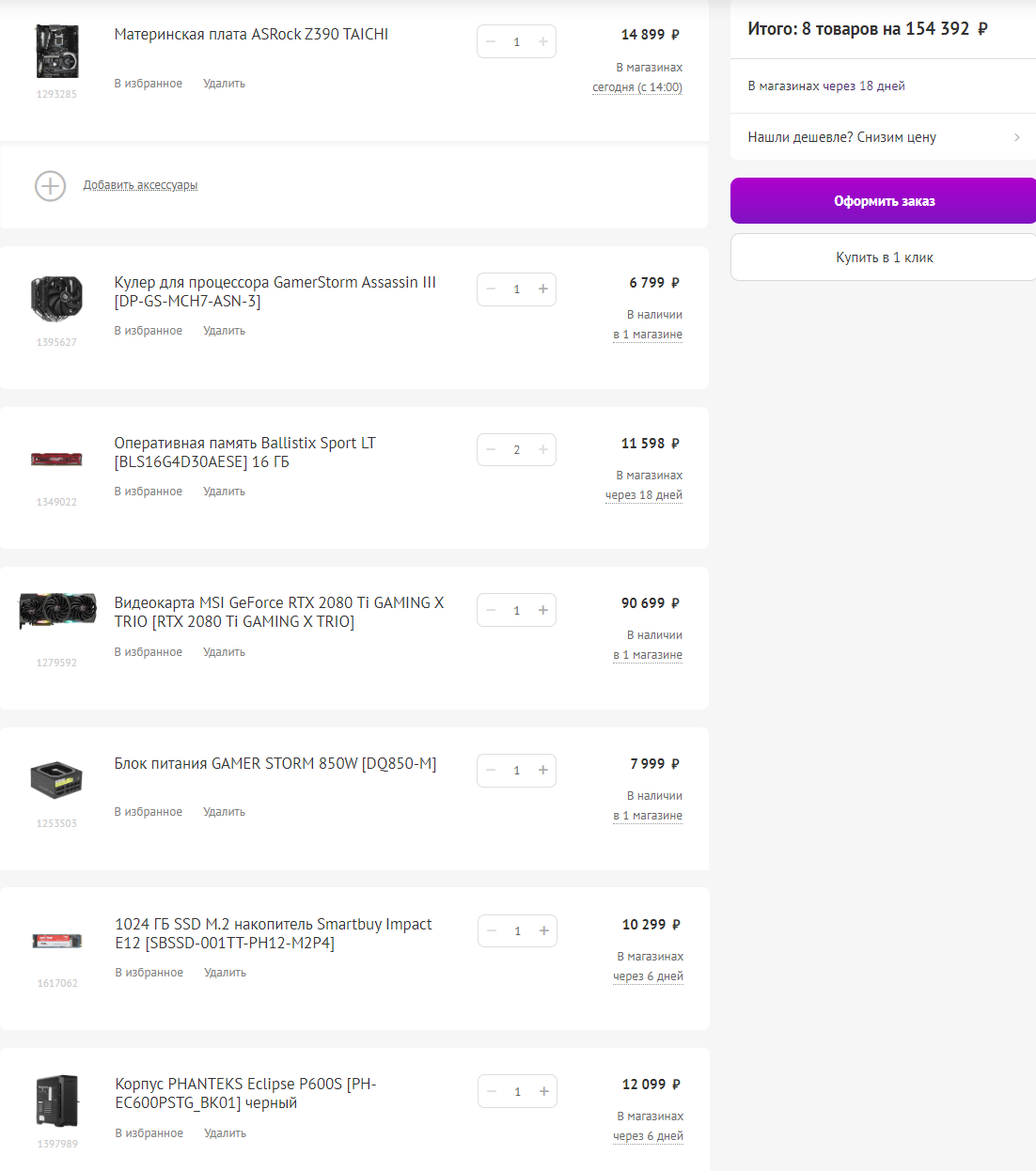
Task: Open MSI RTX 2080 Ti product thumbnail
Action: 57,611
